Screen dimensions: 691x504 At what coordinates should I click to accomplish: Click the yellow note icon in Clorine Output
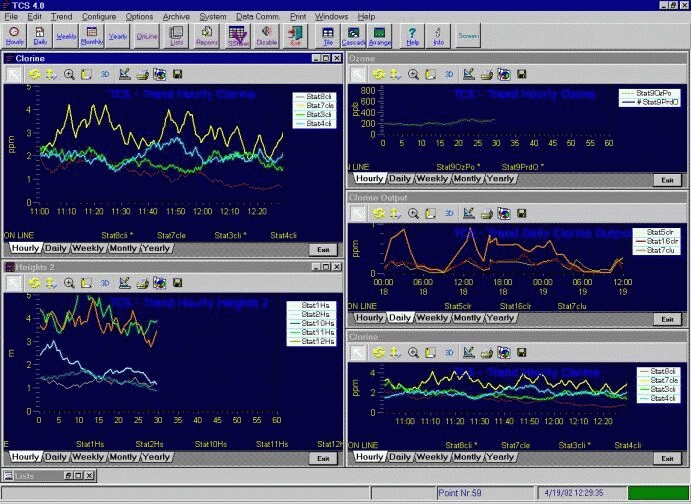(x=431, y=213)
